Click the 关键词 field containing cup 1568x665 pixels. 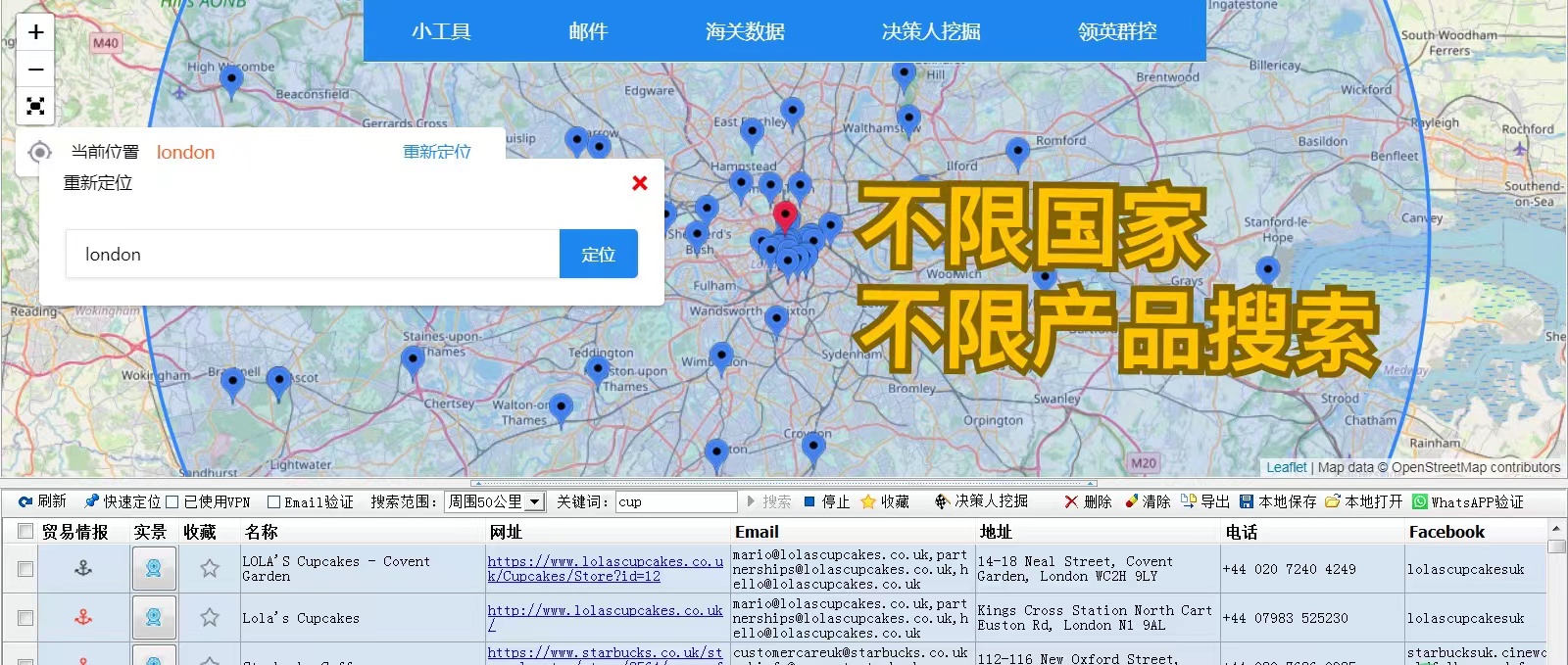click(x=676, y=501)
